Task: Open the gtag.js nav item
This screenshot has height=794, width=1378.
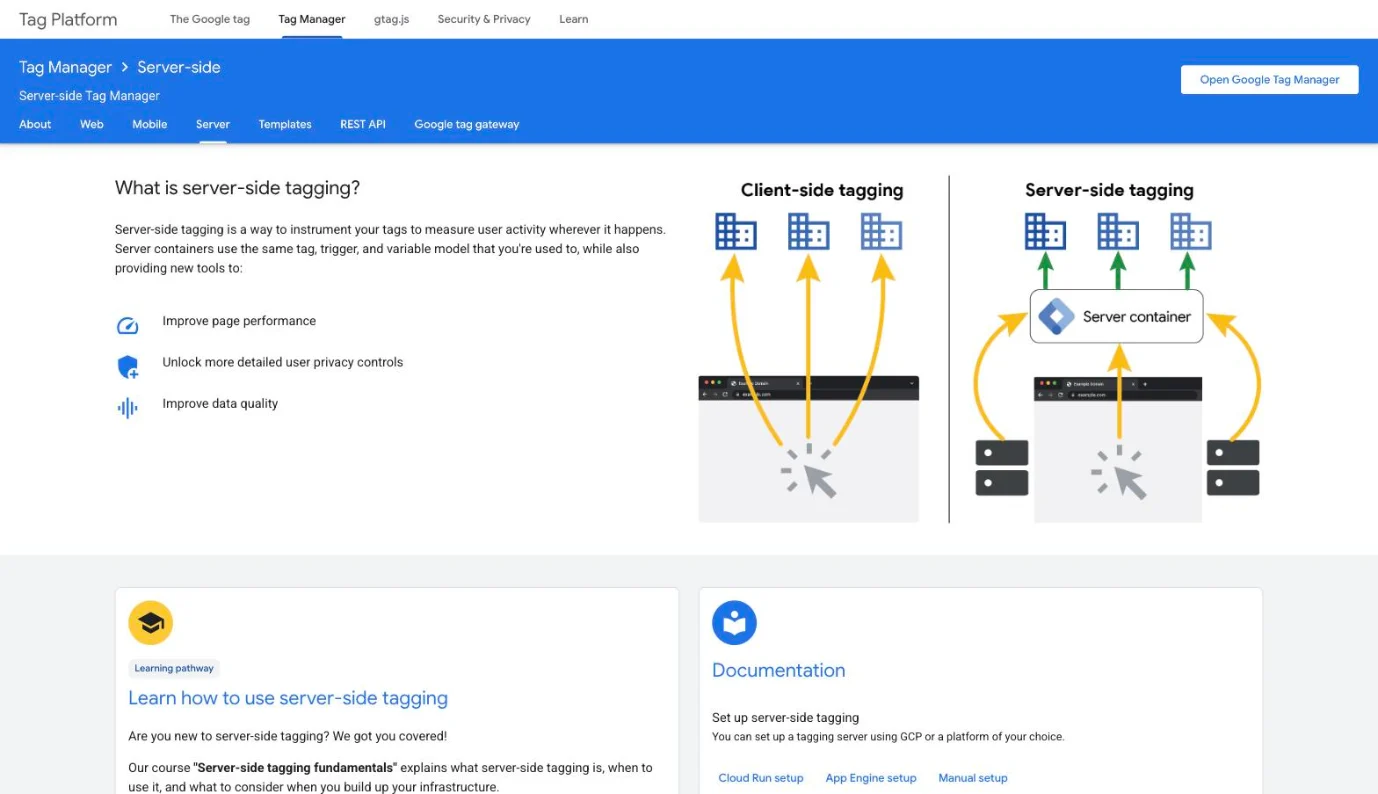Action: 392,19
